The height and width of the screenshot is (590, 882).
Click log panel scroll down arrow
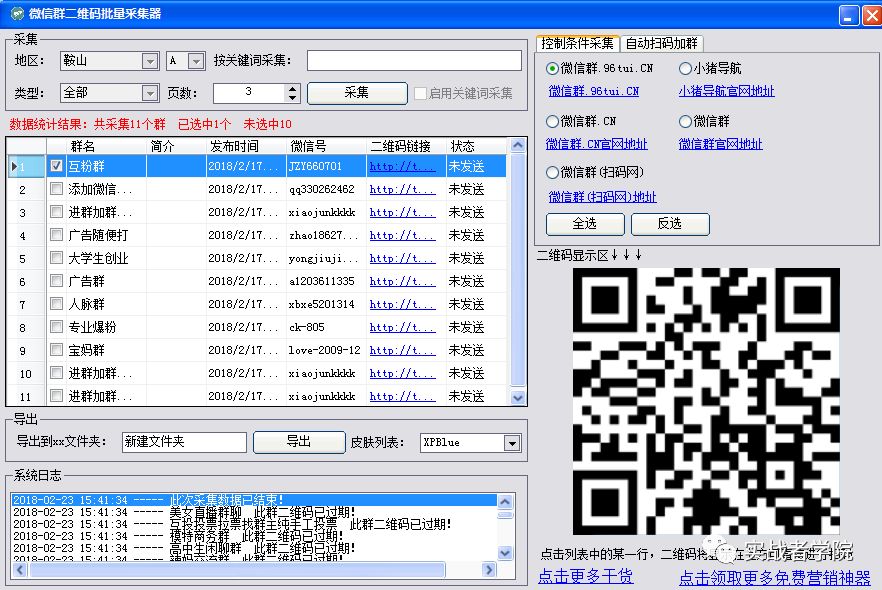click(505, 553)
